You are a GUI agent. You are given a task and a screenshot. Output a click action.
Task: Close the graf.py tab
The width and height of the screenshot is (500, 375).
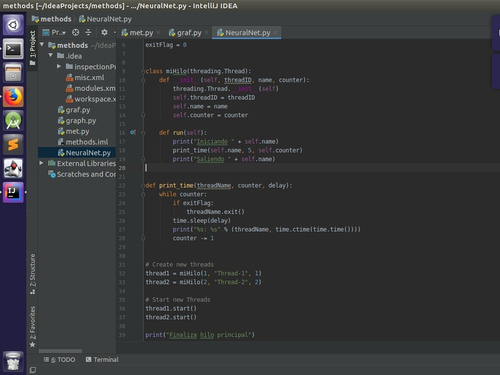point(207,33)
